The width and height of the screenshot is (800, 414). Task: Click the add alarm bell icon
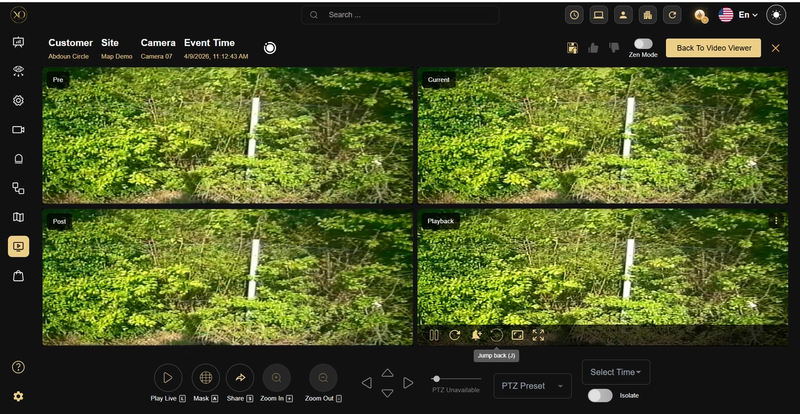coord(476,335)
